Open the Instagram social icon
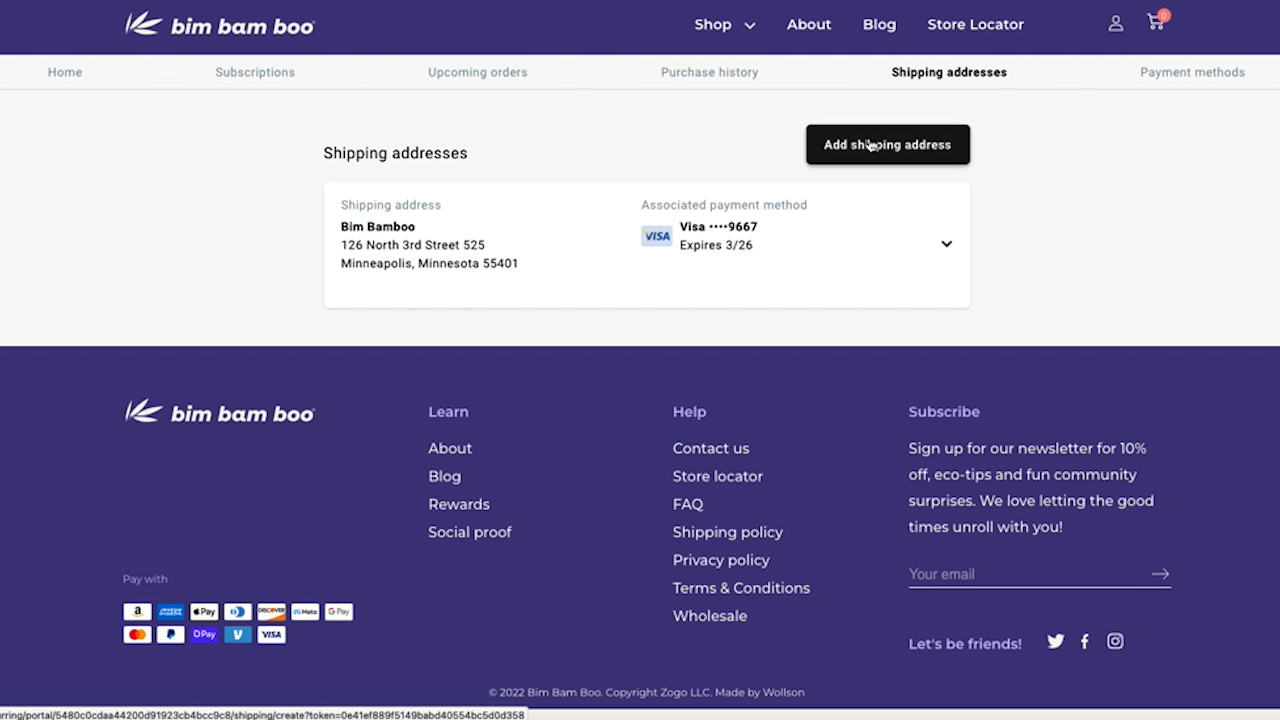Image resolution: width=1280 pixels, height=720 pixels. [x=1115, y=642]
